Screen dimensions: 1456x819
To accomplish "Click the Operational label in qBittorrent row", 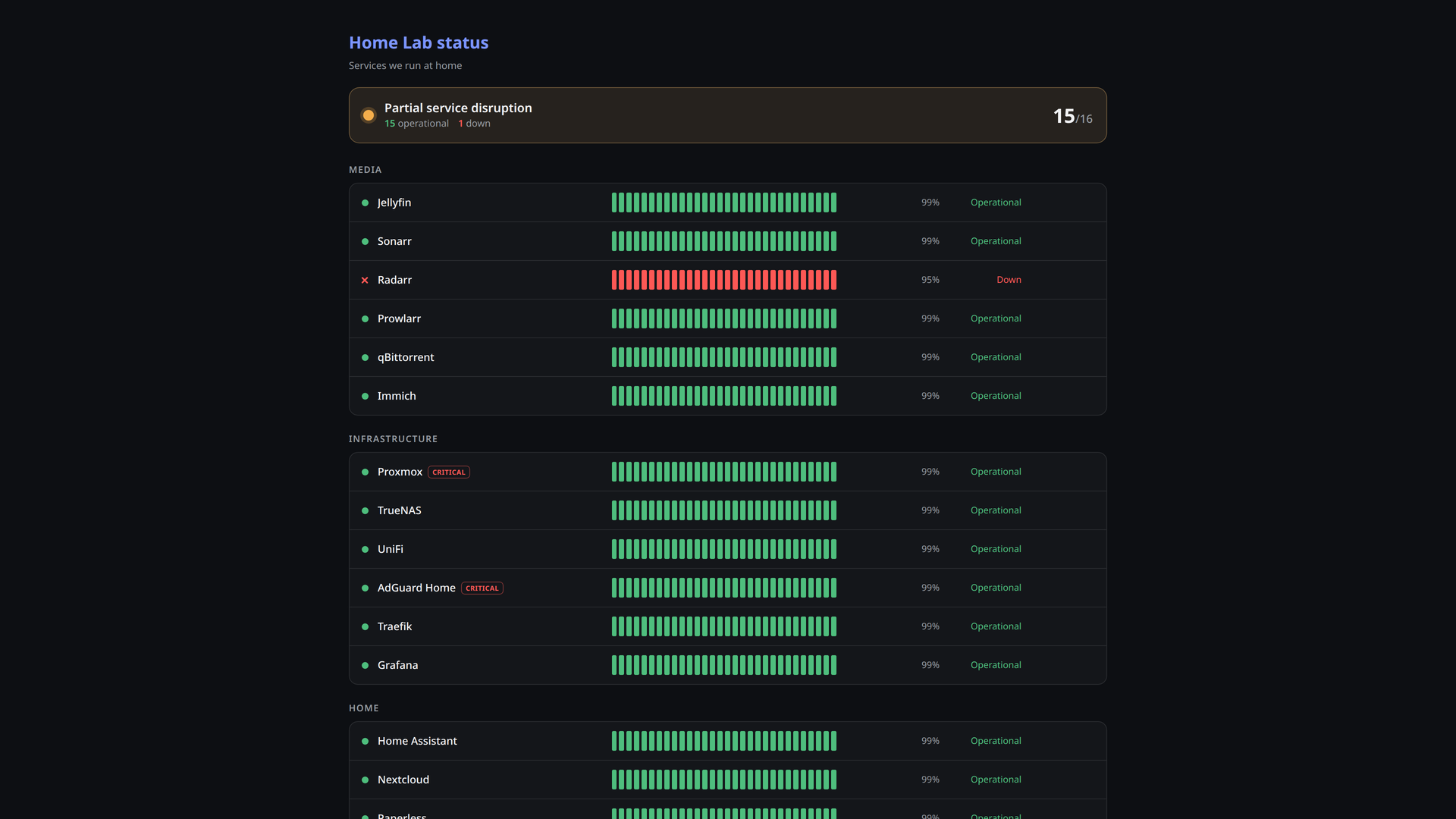I will tap(996, 357).
